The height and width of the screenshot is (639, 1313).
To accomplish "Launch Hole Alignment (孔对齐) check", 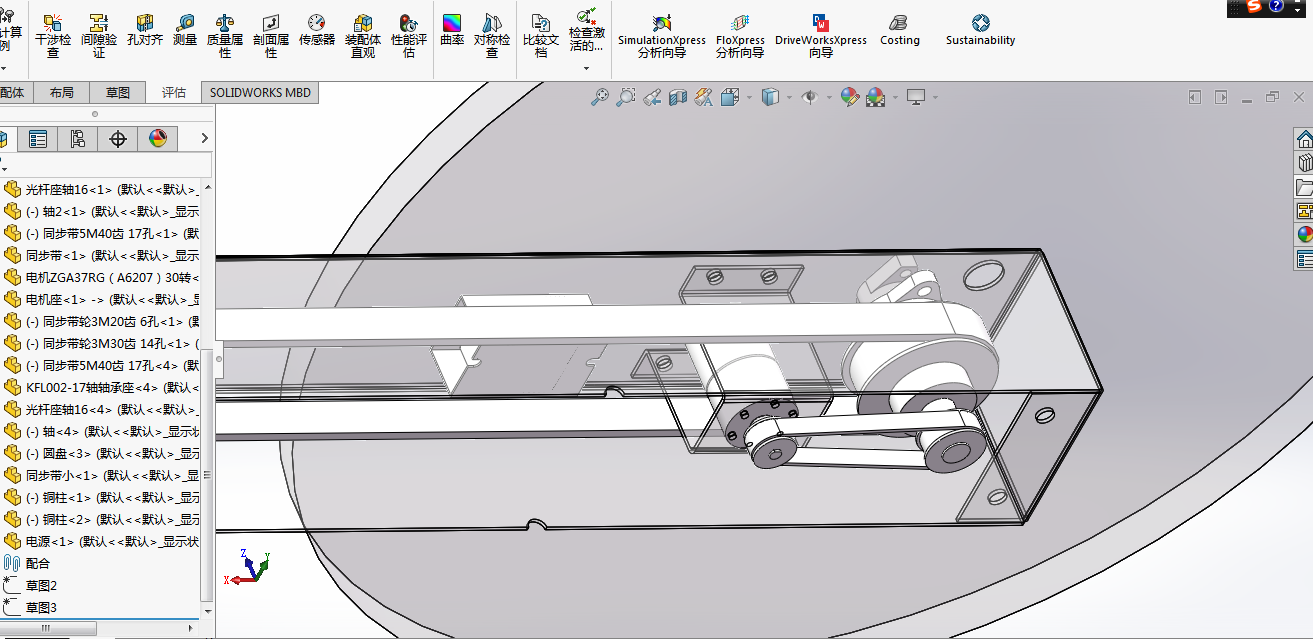I will pyautogui.click(x=145, y=30).
